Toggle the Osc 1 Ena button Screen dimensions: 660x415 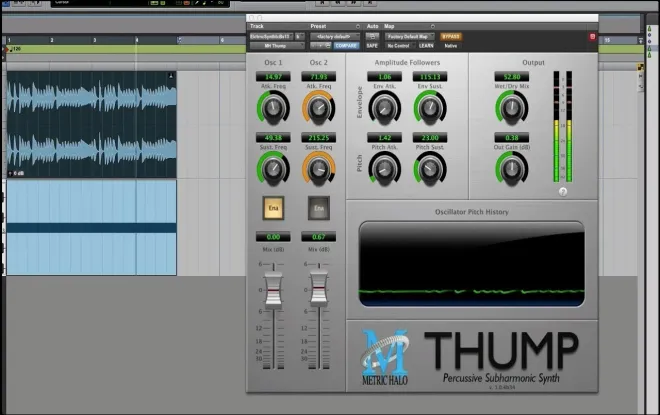(273, 208)
